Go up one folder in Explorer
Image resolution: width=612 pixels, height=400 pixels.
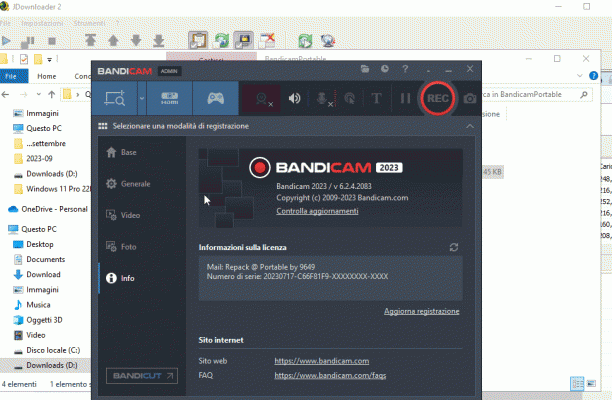tap(52, 94)
